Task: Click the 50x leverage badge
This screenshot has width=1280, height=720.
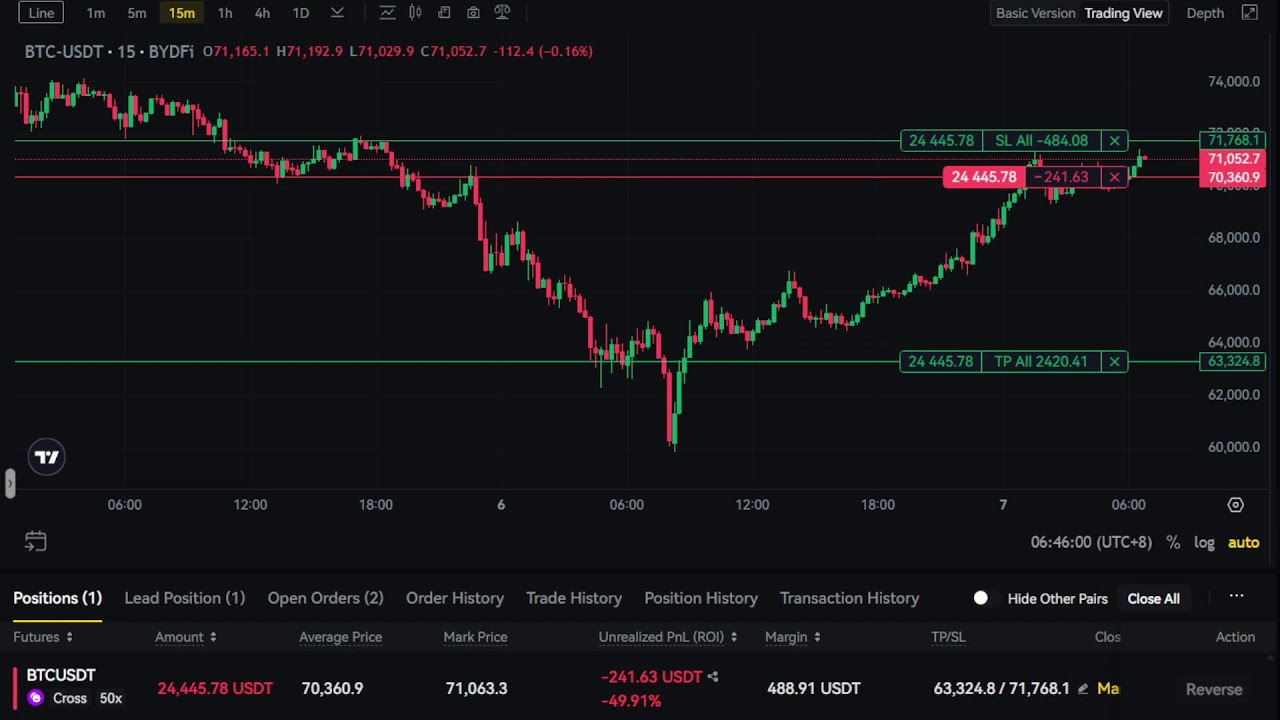Action: coord(110,698)
